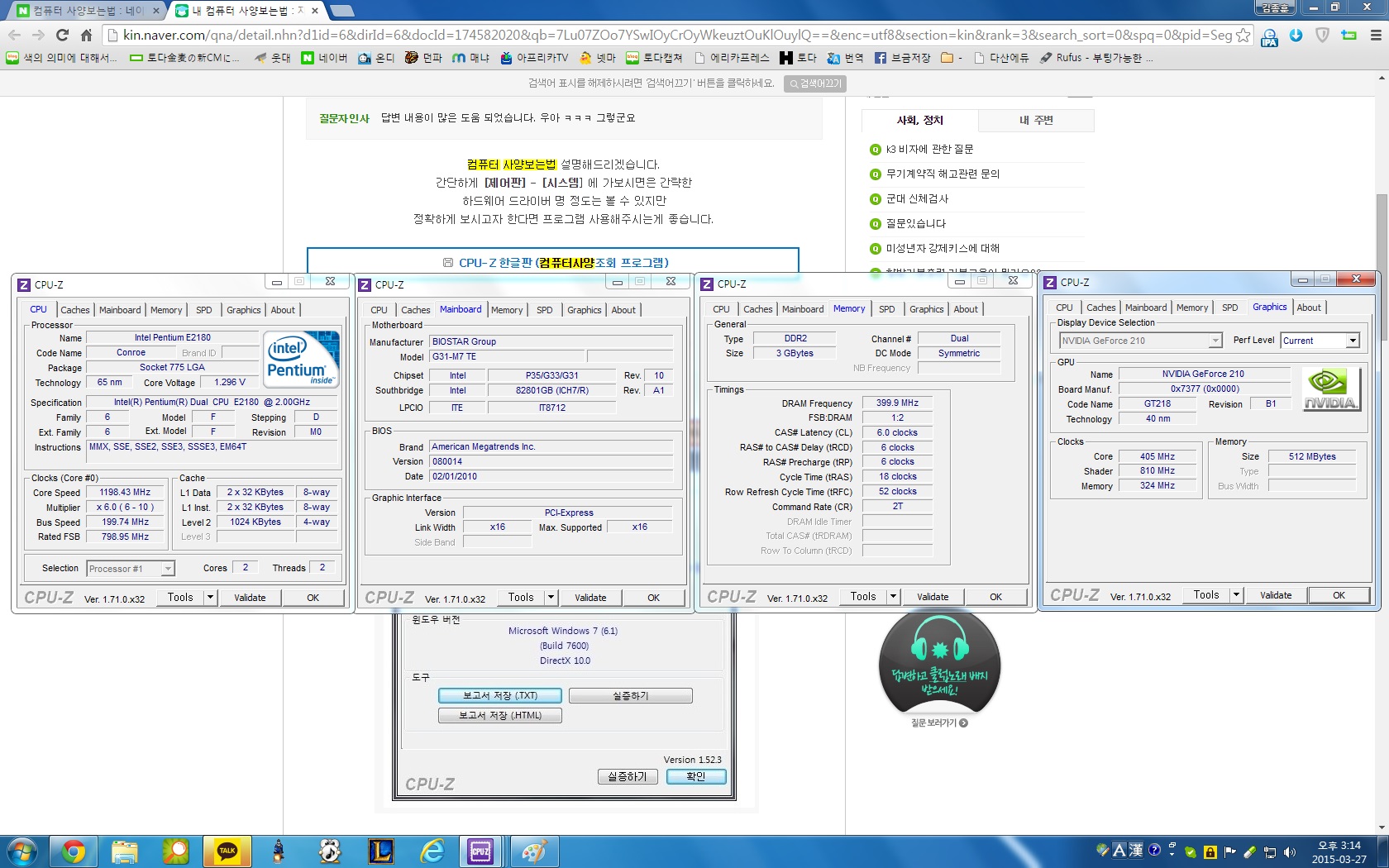The height and width of the screenshot is (868, 1389).
Task: Bookmark this page with the star icon
Action: tap(1243, 35)
